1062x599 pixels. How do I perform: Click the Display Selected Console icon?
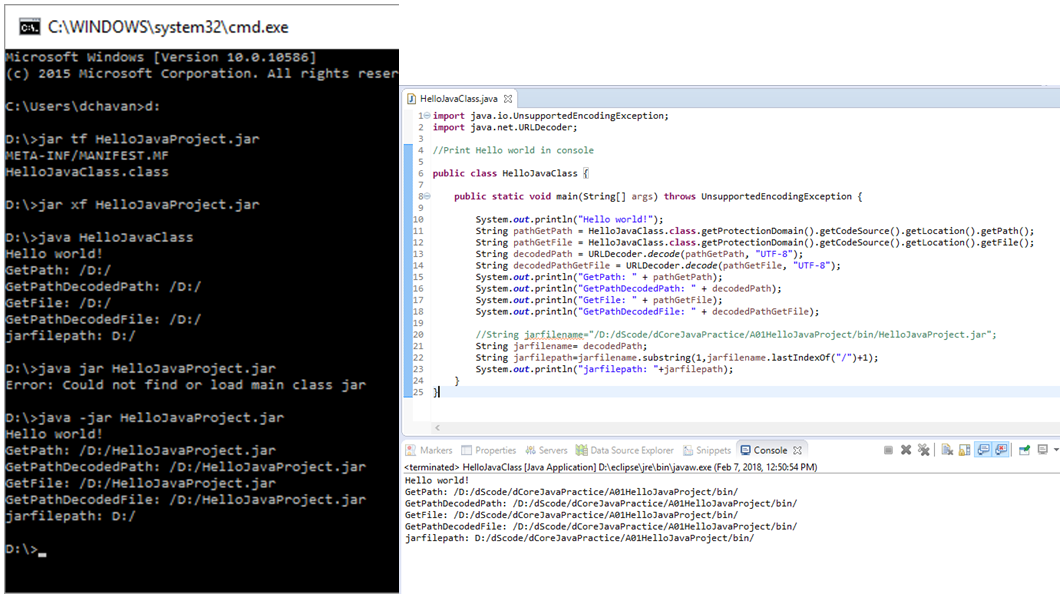(x=1042, y=450)
